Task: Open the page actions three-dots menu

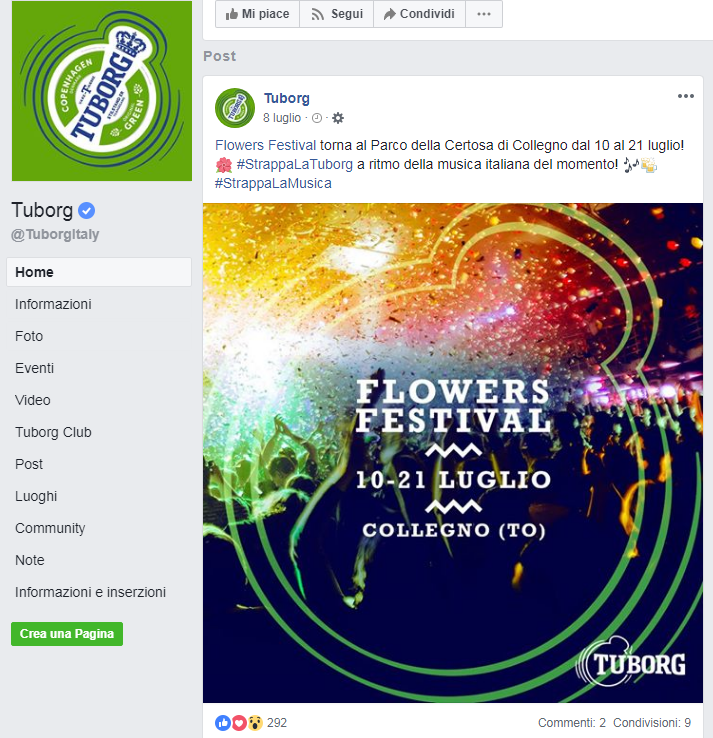Action: coord(484,14)
